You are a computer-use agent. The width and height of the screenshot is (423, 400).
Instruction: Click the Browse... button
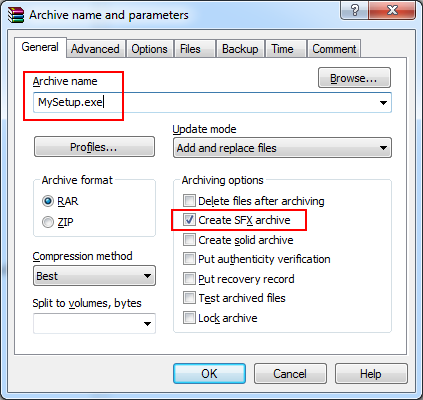(354, 78)
